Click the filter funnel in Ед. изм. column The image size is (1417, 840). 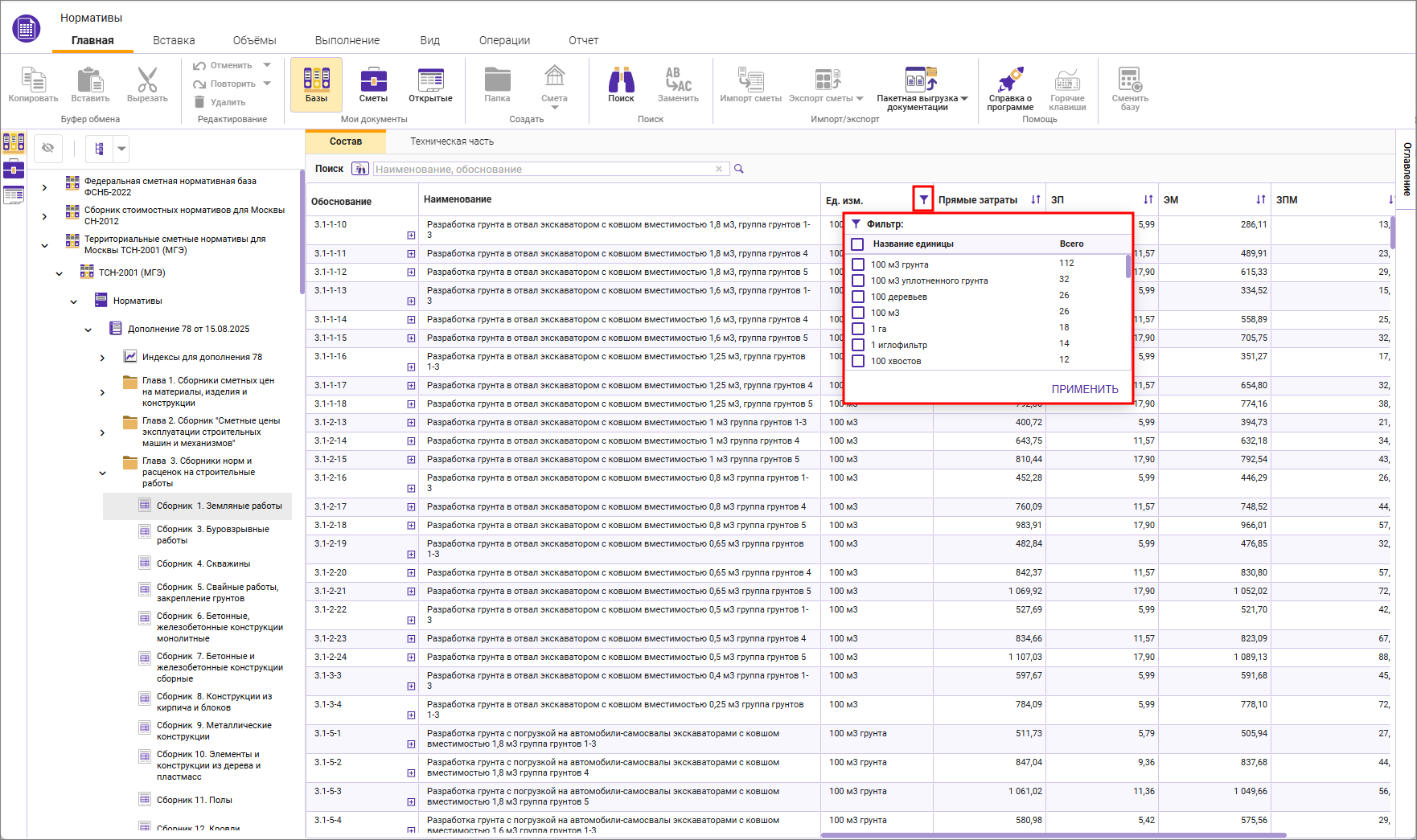pos(923,199)
